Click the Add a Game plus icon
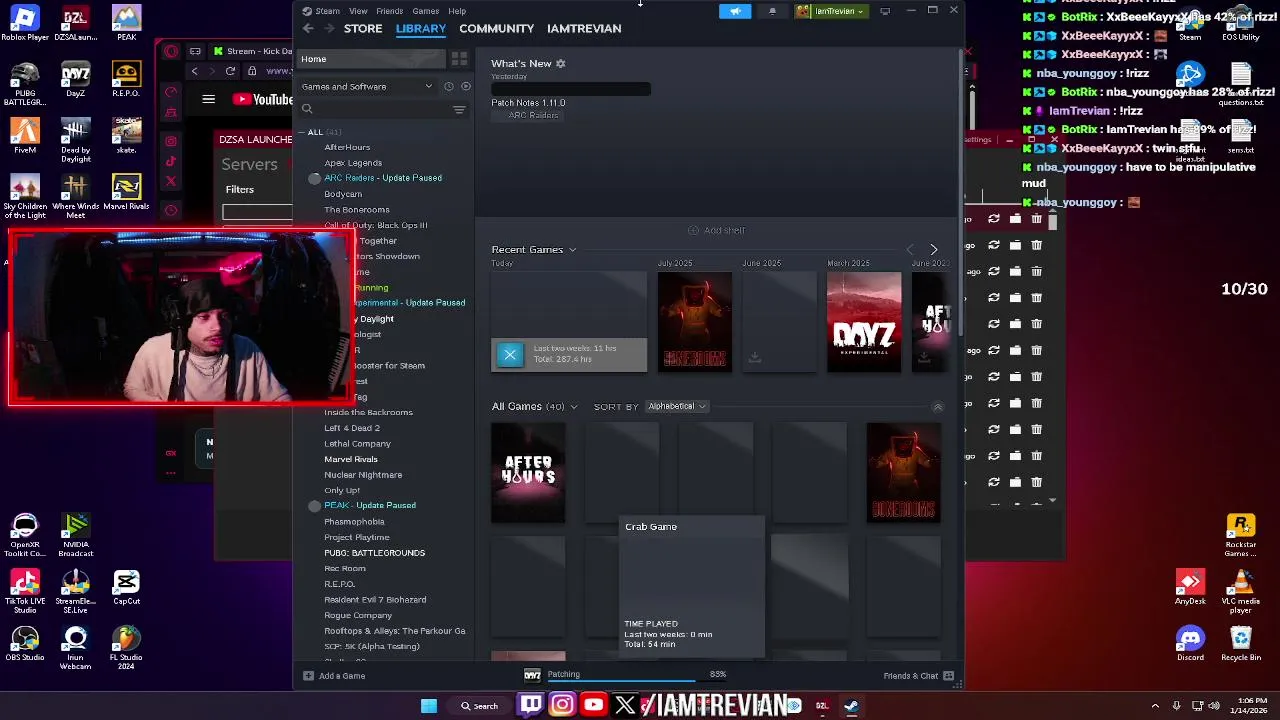Image resolution: width=1280 pixels, height=720 pixels. [x=308, y=676]
